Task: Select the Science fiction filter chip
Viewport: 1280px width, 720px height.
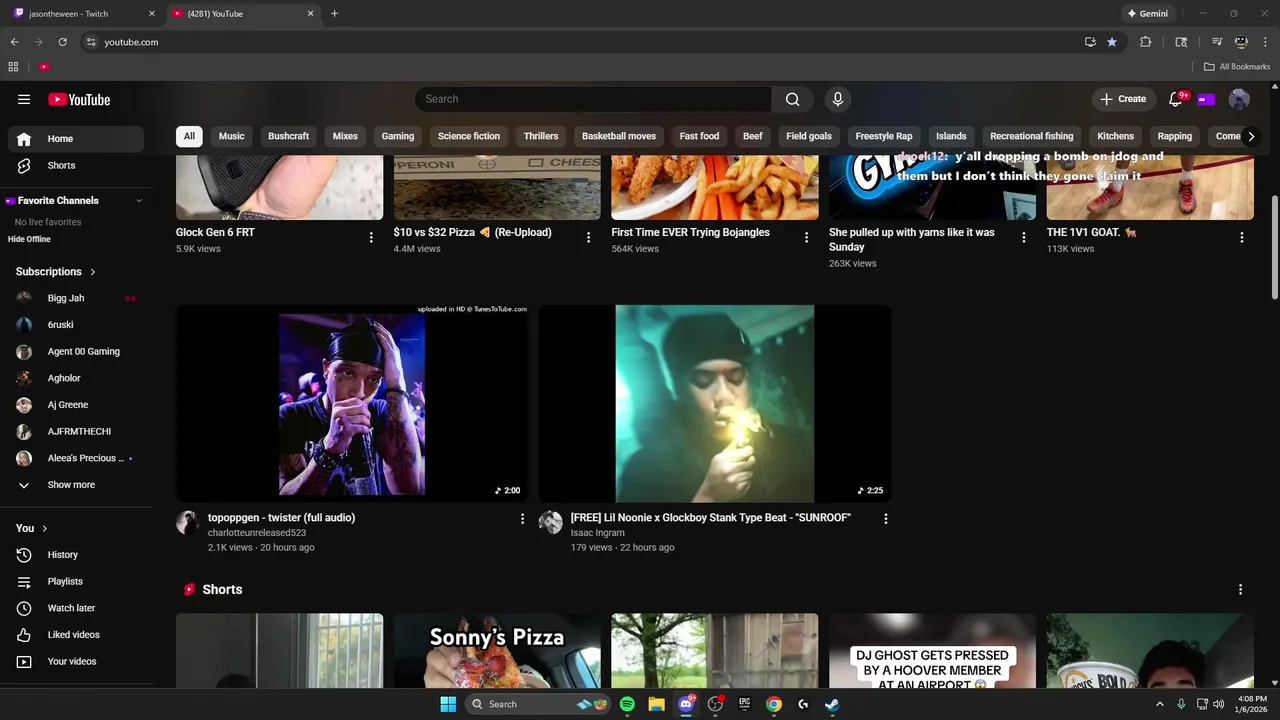Action: pyautogui.click(x=469, y=136)
